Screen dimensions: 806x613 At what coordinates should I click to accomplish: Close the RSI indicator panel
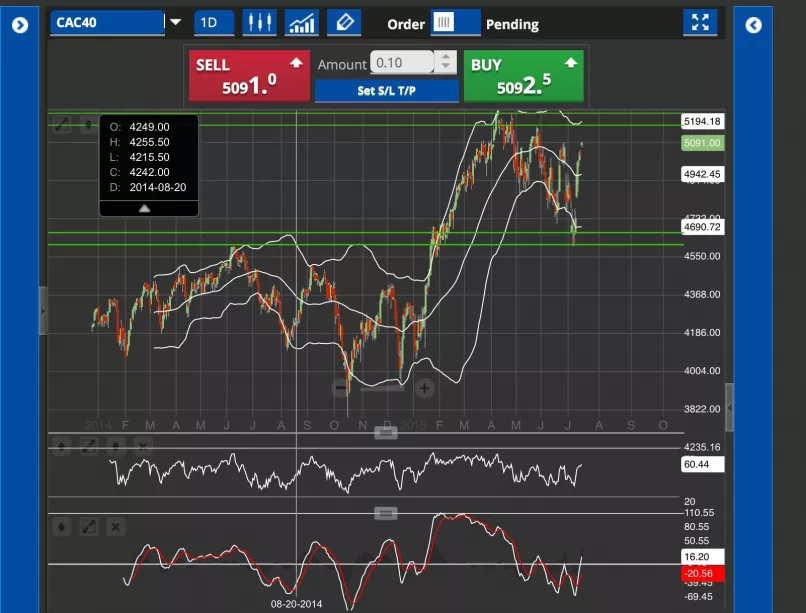point(143,445)
